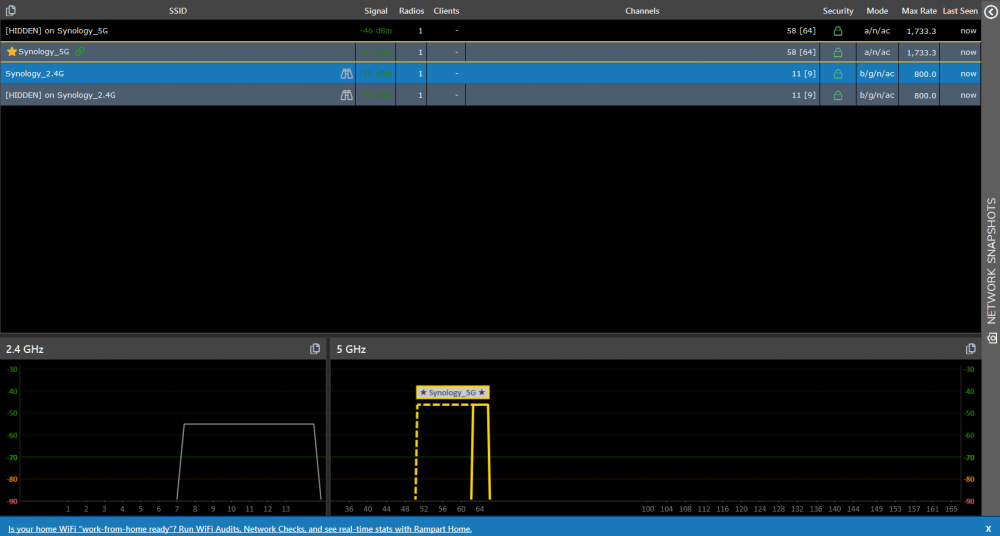Click the yellow star beside Synology_5G

12,52
